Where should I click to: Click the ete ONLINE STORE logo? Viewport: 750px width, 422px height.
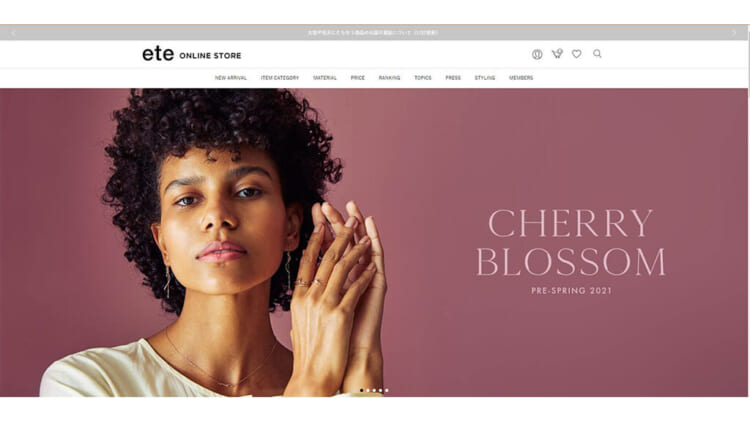(x=192, y=54)
